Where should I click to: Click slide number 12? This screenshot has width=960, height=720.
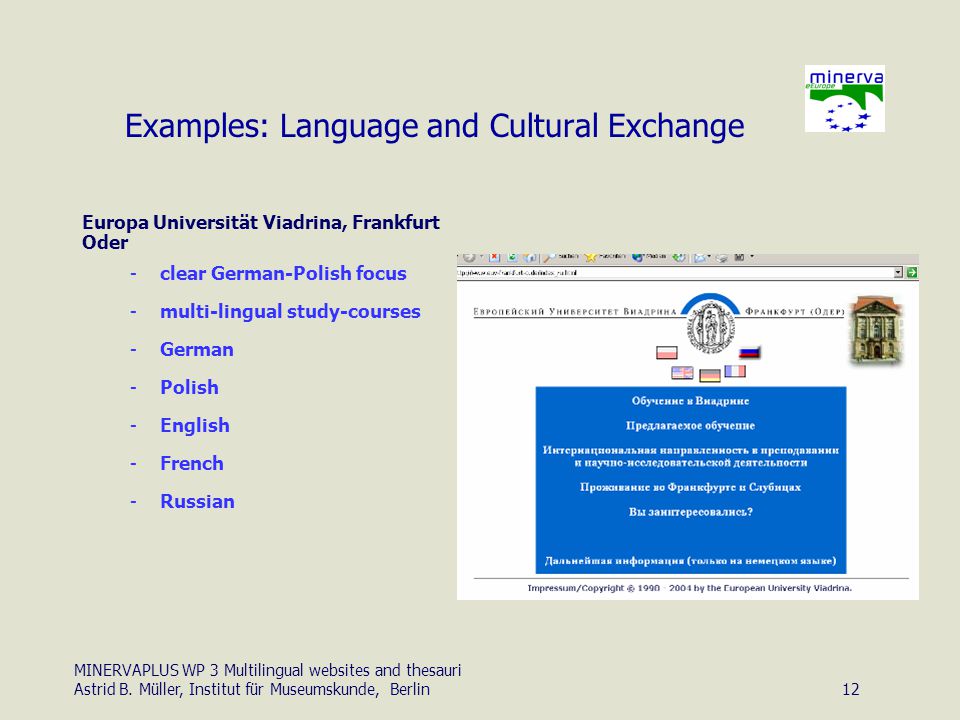pyautogui.click(x=850, y=689)
